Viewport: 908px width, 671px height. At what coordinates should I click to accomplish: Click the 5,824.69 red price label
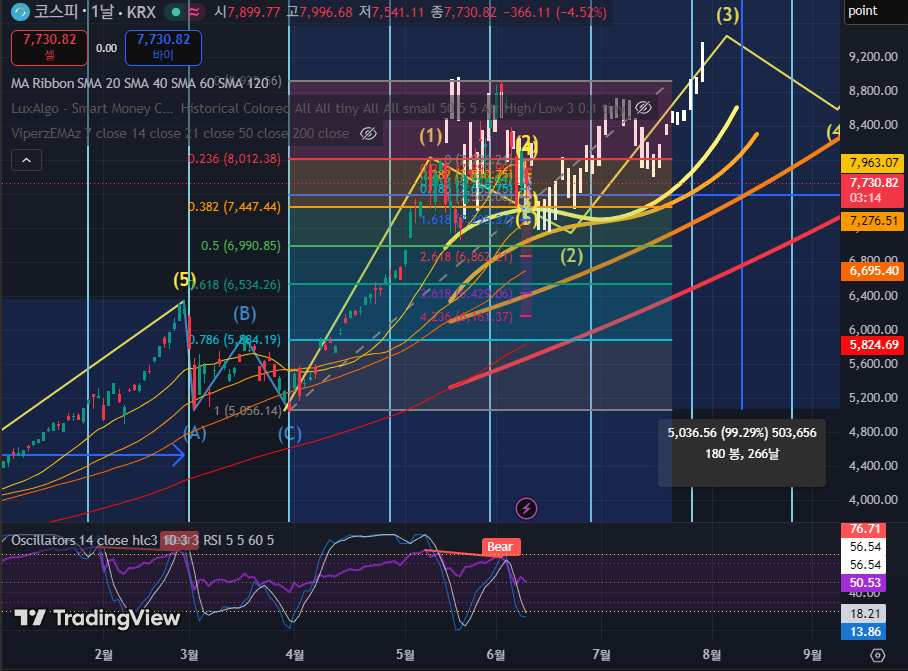[874, 346]
